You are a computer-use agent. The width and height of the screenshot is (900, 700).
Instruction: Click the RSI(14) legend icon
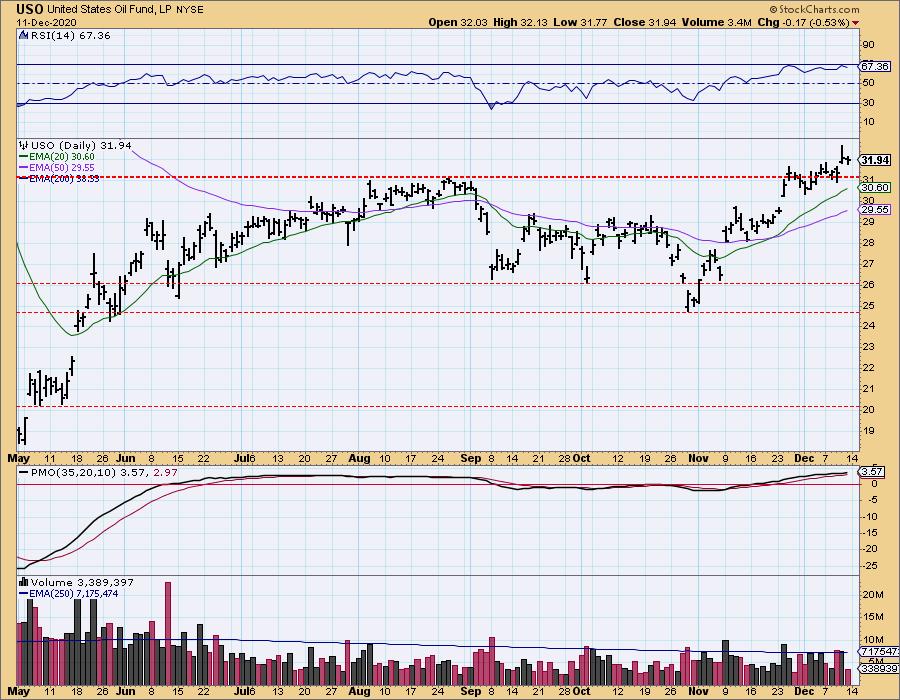(x=24, y=36)
